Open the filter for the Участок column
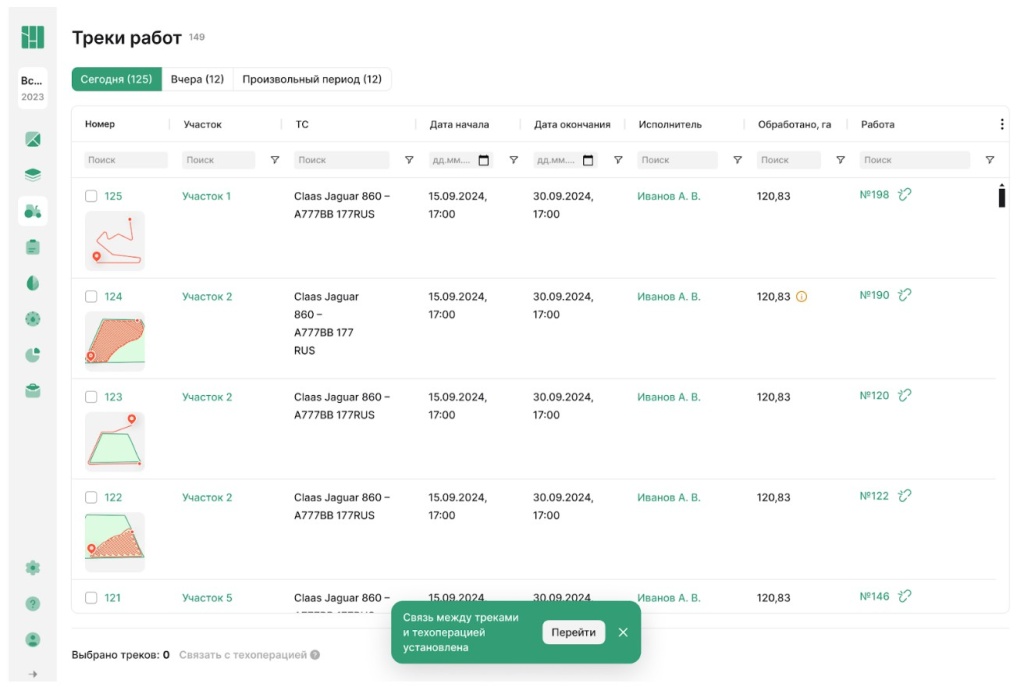The width and height of the screenshot is (1024, 687). [x=275, y=160]
